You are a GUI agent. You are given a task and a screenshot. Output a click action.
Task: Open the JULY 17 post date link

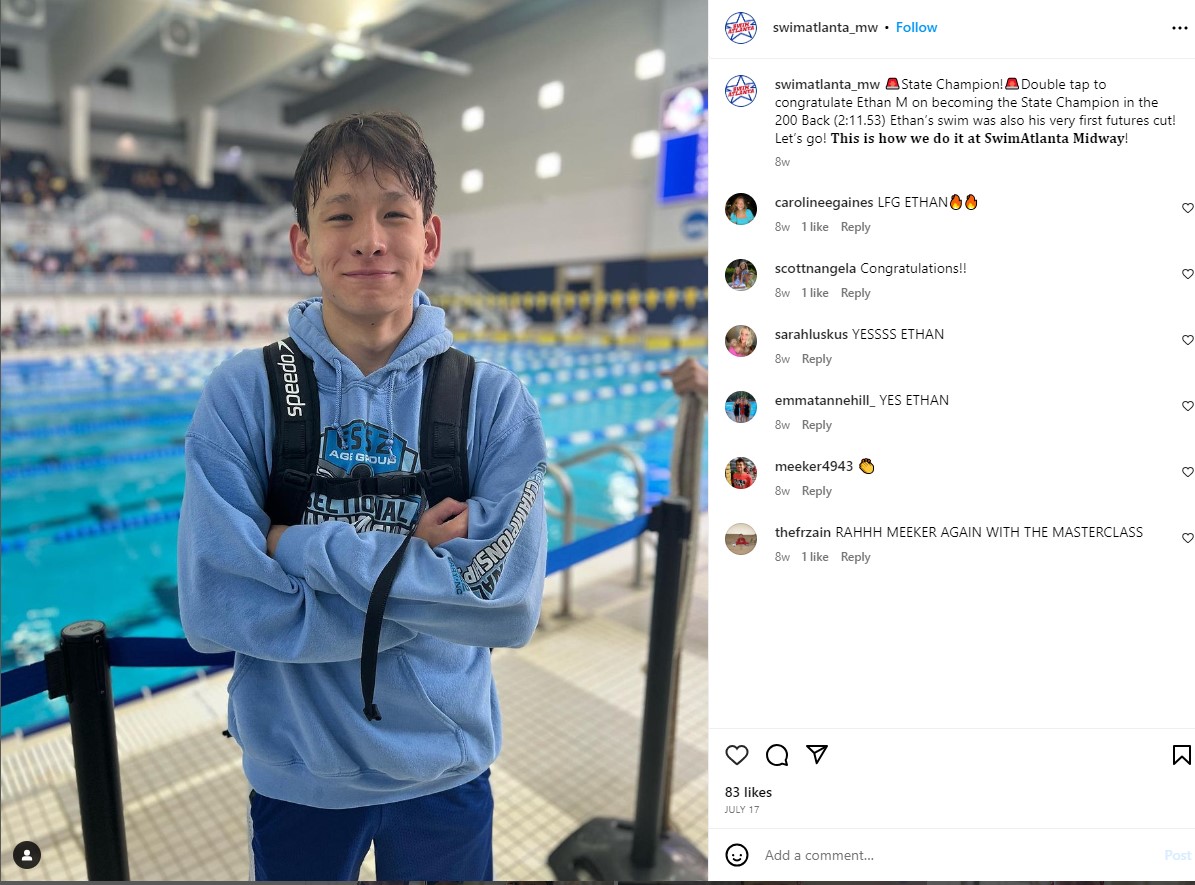tap(742, 810)
